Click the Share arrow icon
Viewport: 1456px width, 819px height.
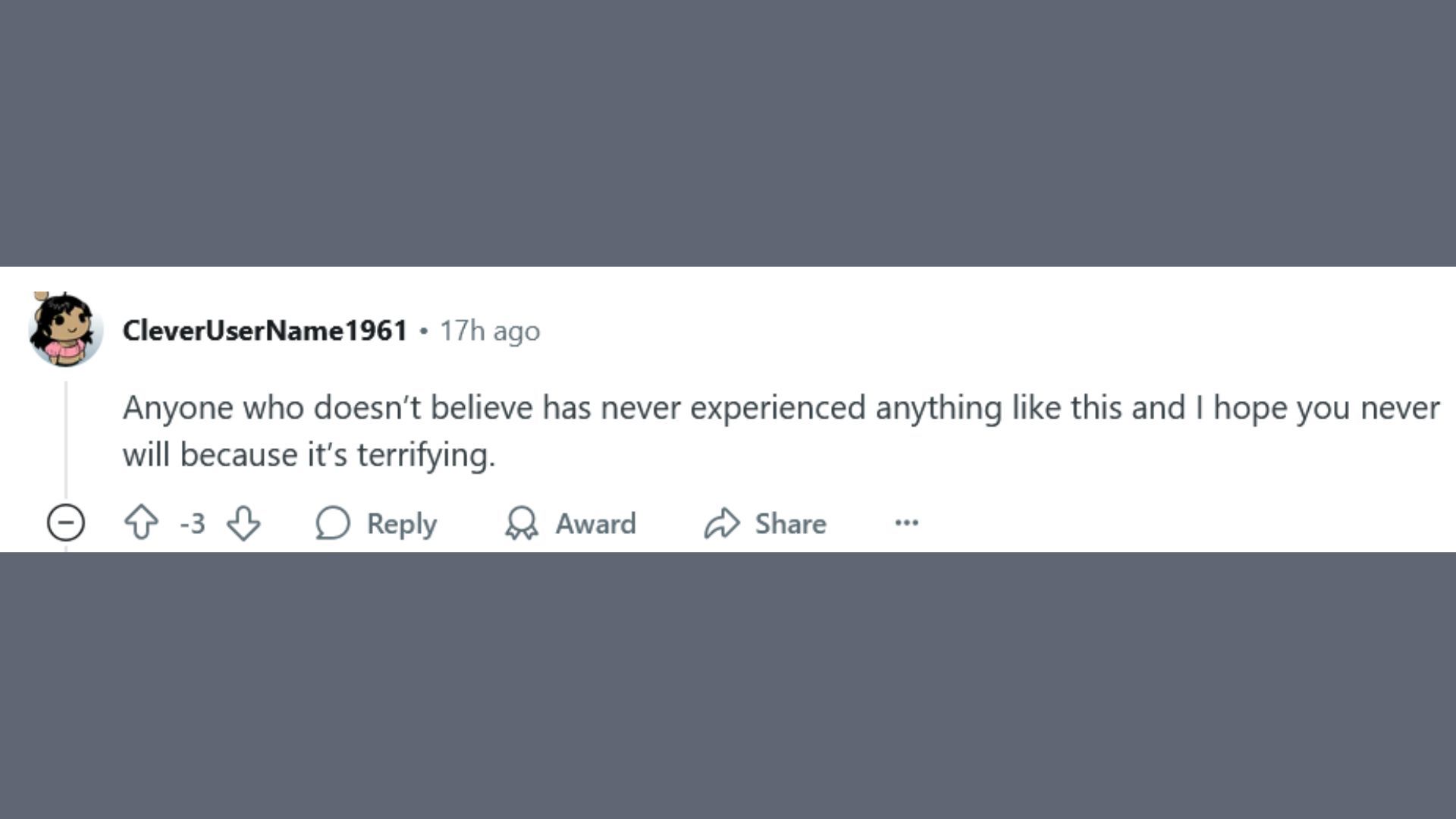[x=722, y=523]
